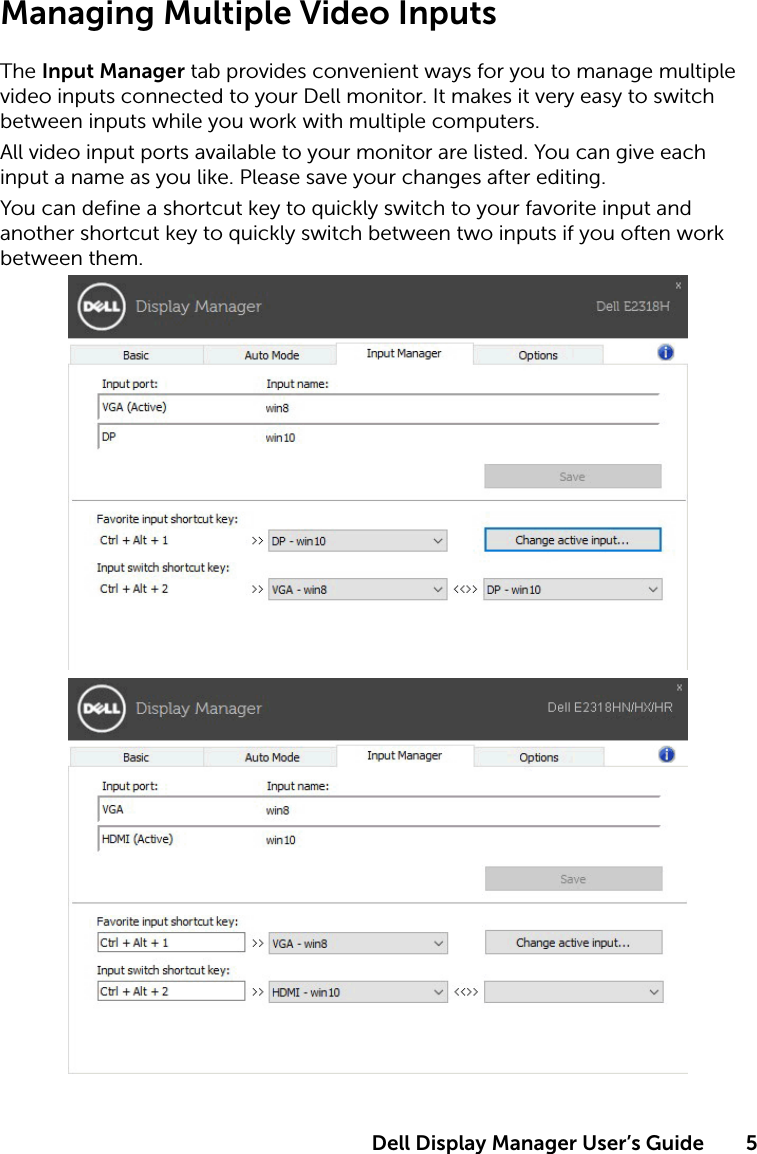This screenshot has width=757, height=1154.
Task: Click the Dell logo in the Dell E2318H window
Action: coord(100,306)
